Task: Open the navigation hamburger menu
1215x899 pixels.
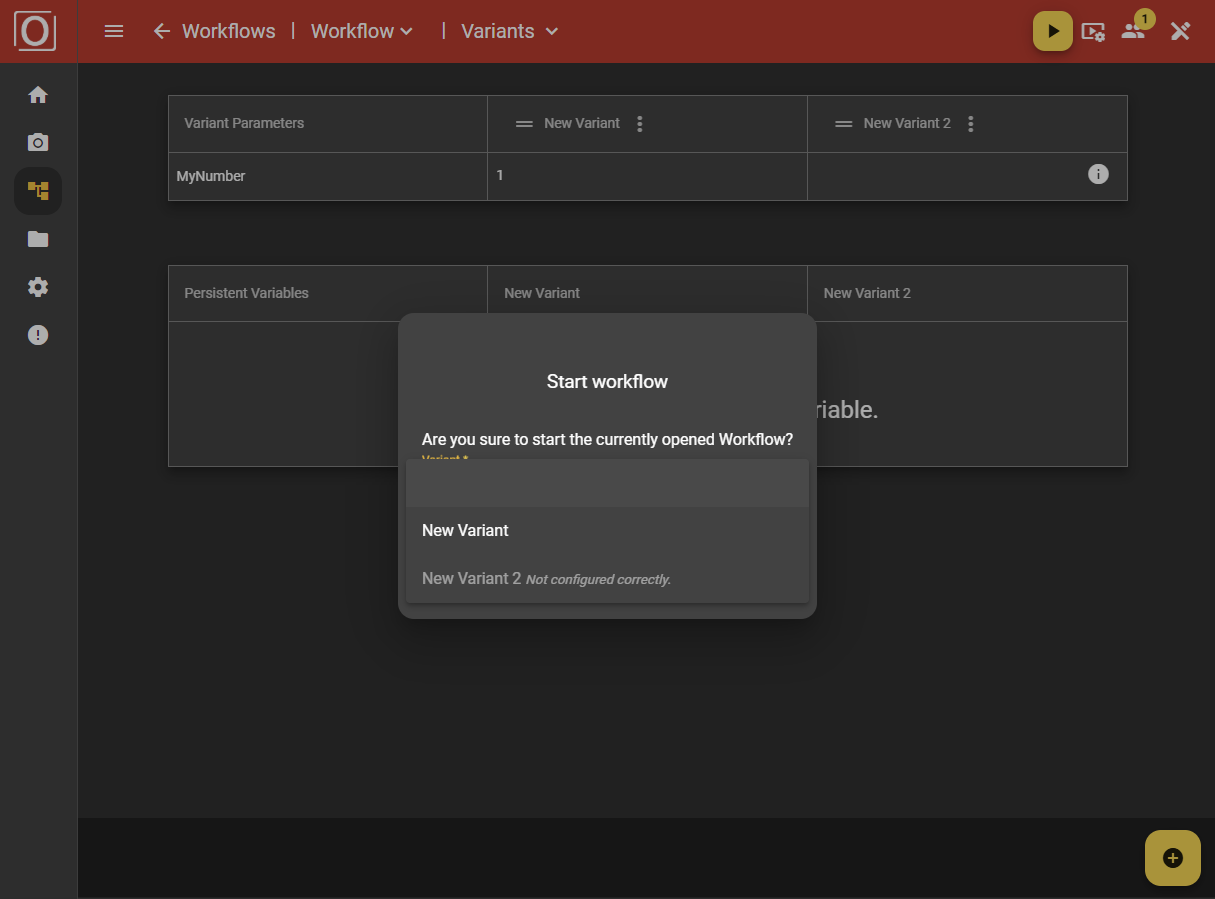Action: pyautogui.click(x=113, y=31)
